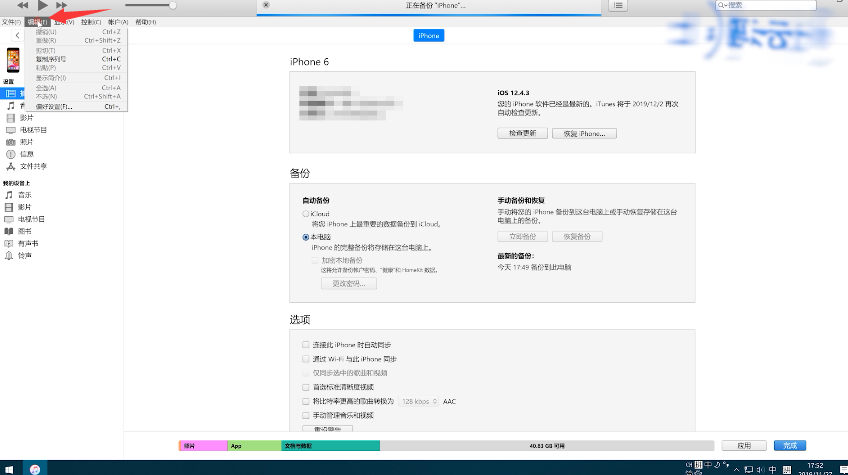Open the speaker volume tray icon
848x475 pixels.
pos(760,470)
